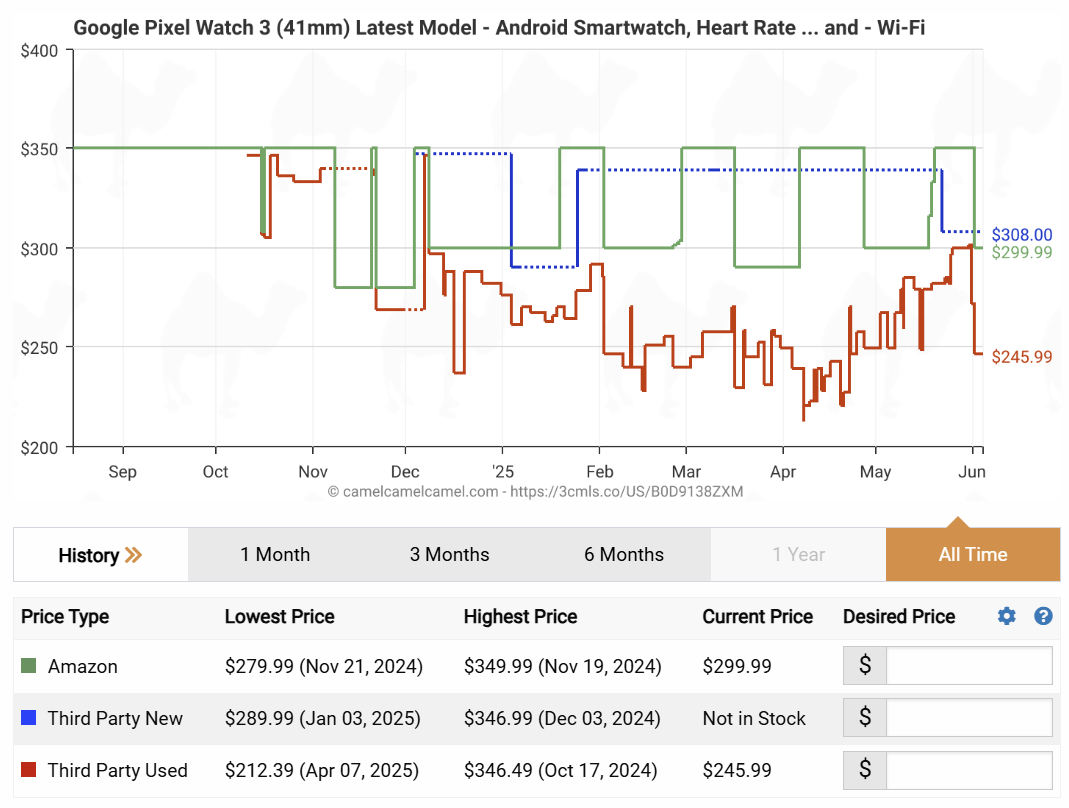Click dollar sign icon in Amazon row
Screen dimensions: 1069x808
pyautogui.click(x=865, y=666)
